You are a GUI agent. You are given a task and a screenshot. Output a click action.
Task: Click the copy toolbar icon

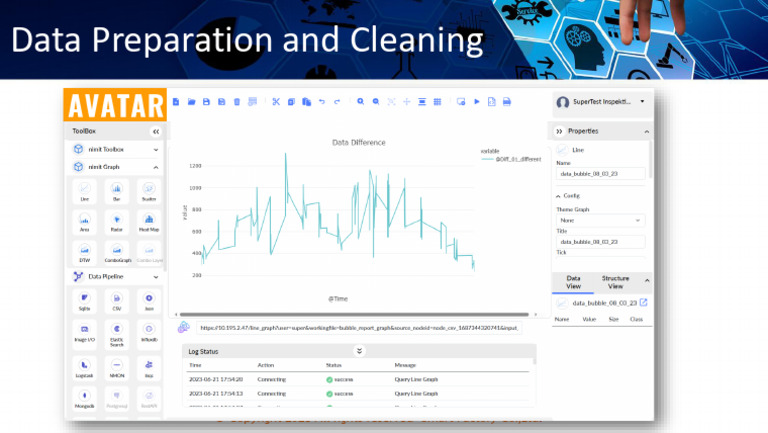point(291,102)
